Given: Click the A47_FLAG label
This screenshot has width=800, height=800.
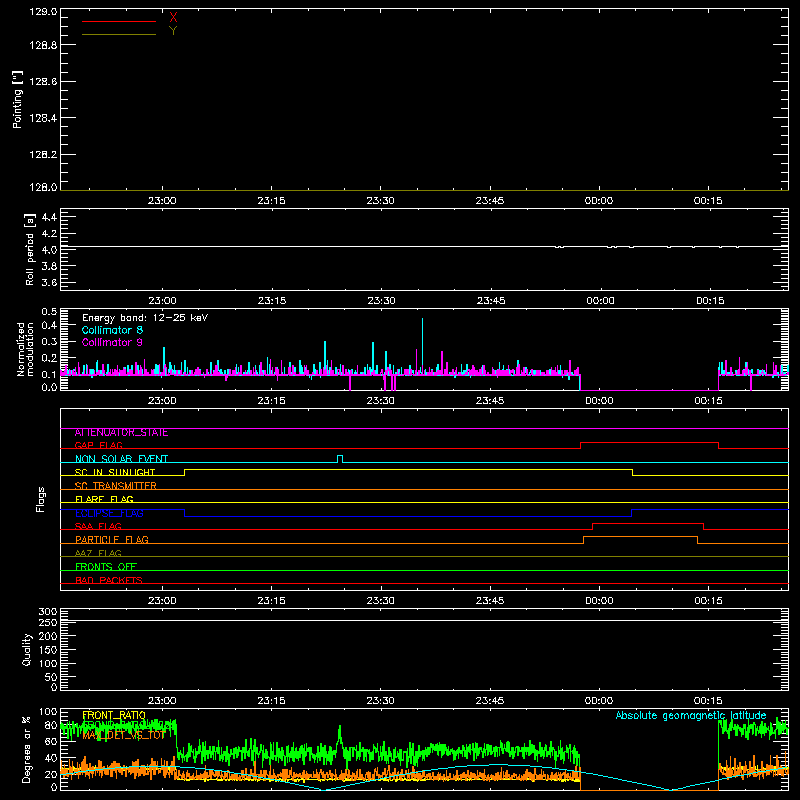Looking at the screenshot, I should pos(98,554).
